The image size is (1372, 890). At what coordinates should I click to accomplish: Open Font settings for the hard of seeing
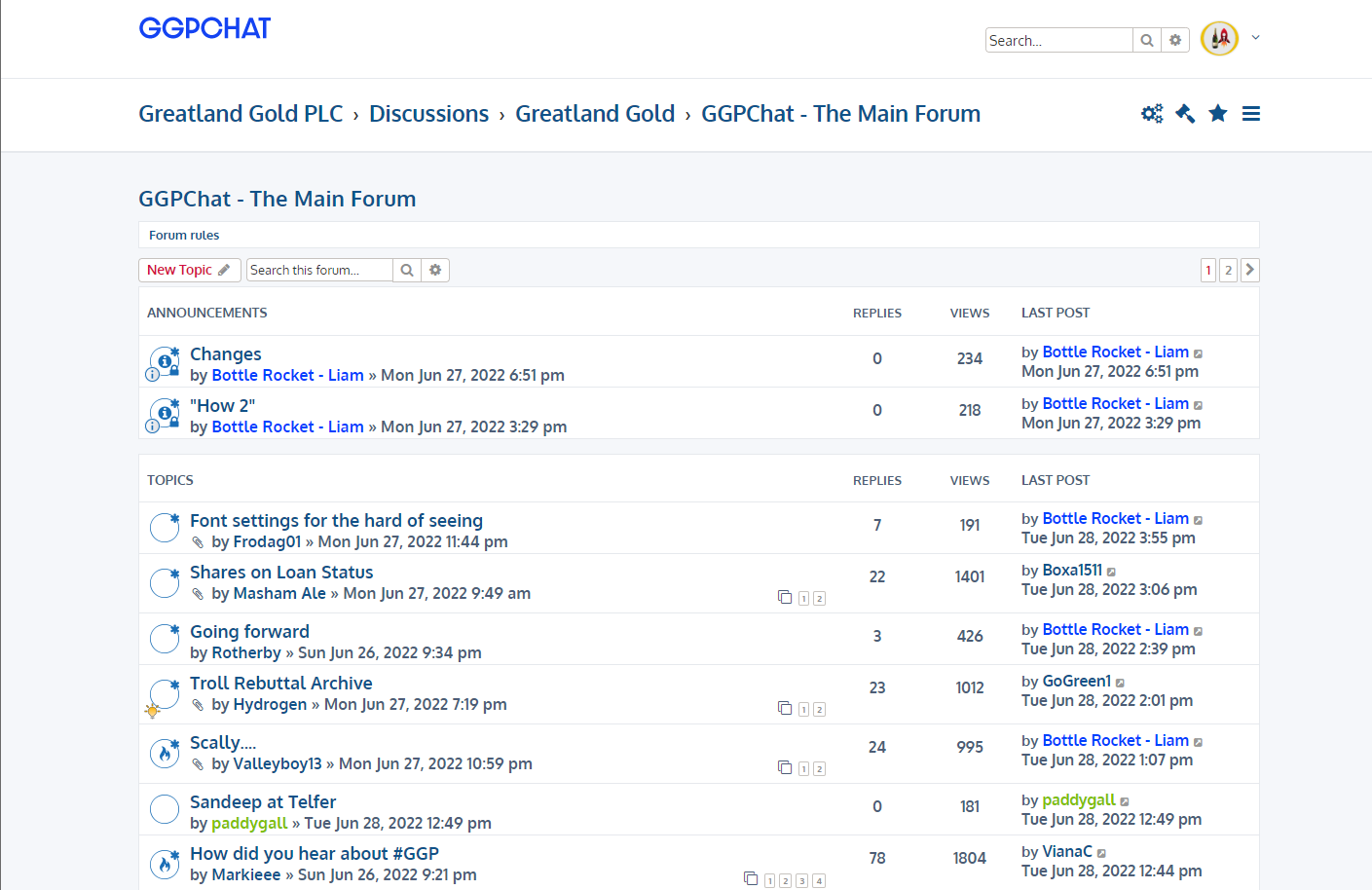(336, 521)
